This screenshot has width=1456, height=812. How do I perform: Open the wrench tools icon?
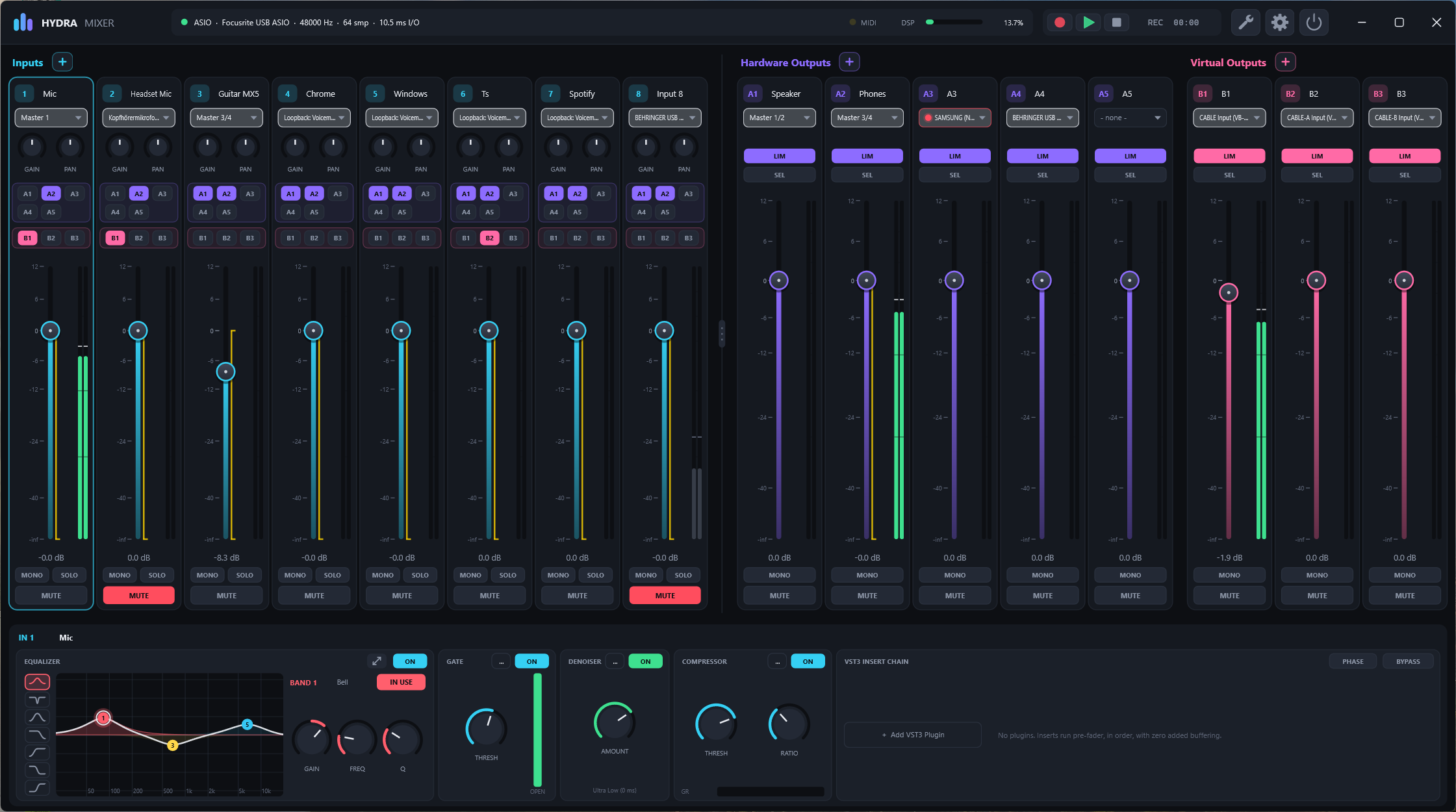pyautogui.click(x=1245, y=23)
